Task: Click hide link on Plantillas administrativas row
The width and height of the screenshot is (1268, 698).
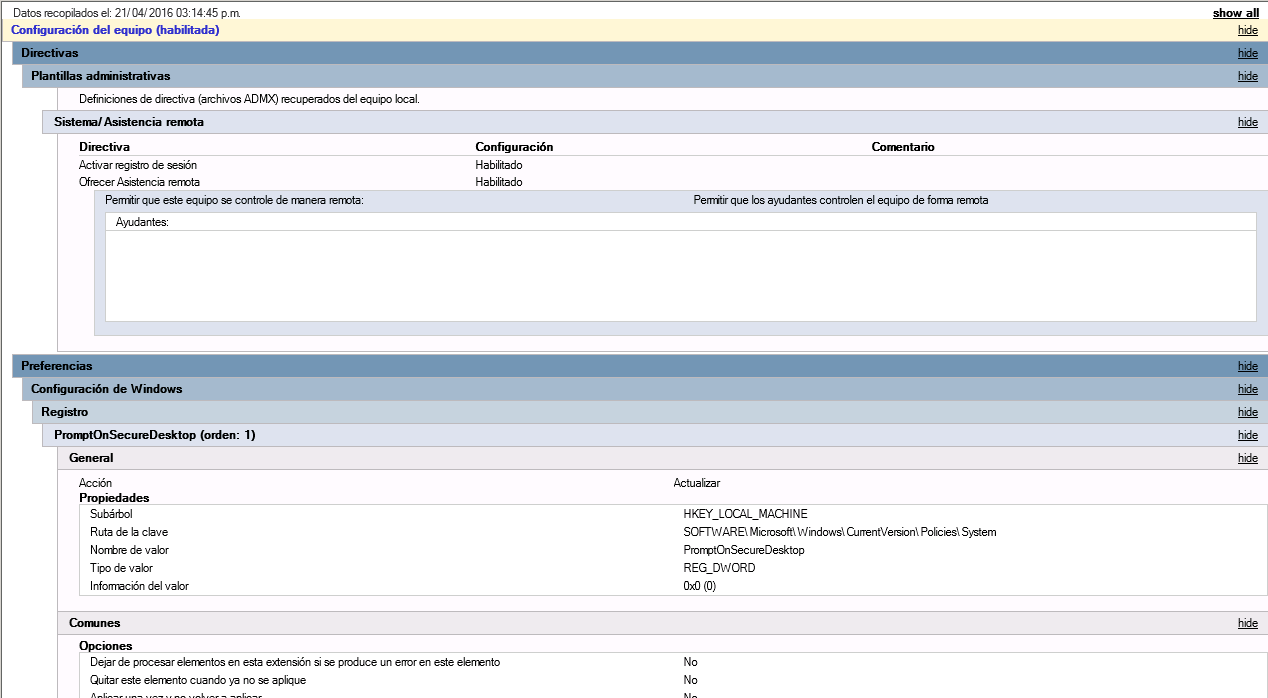Action: [x=1247, y=76]
